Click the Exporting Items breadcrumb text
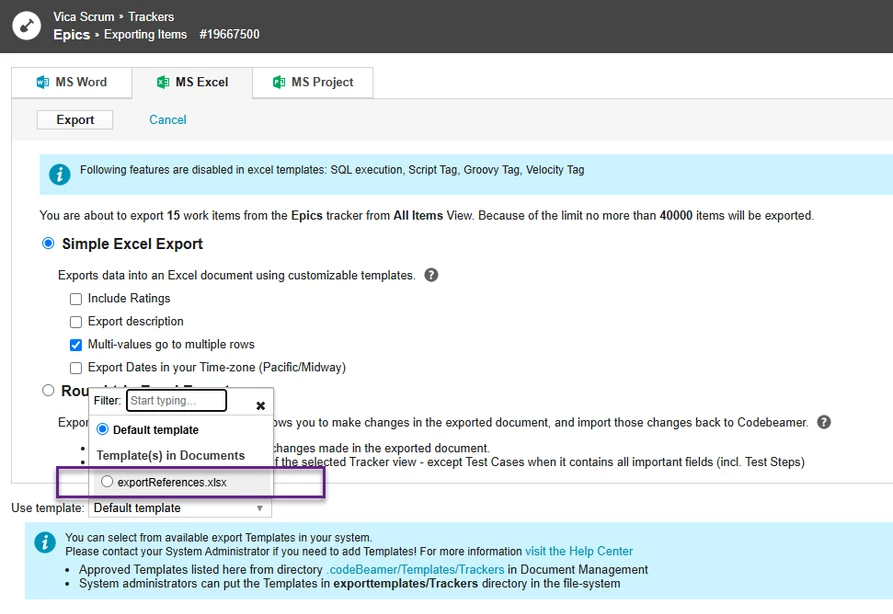893x614 pixels. tap(145, 34)
